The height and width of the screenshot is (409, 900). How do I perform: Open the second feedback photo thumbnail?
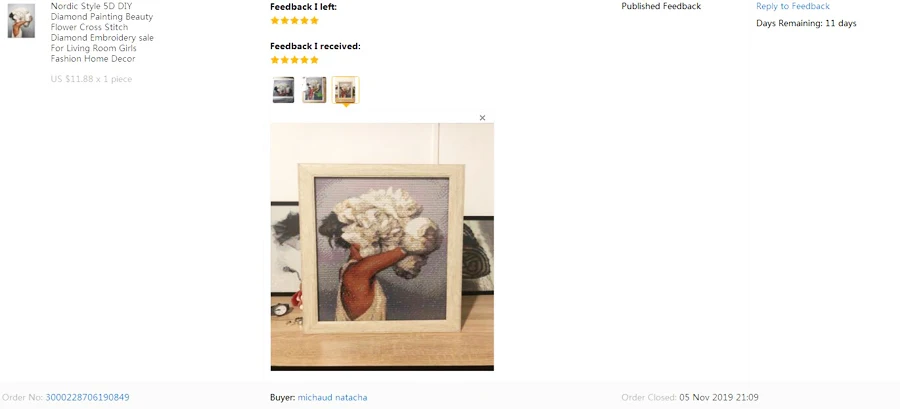(x=314, y=90)
